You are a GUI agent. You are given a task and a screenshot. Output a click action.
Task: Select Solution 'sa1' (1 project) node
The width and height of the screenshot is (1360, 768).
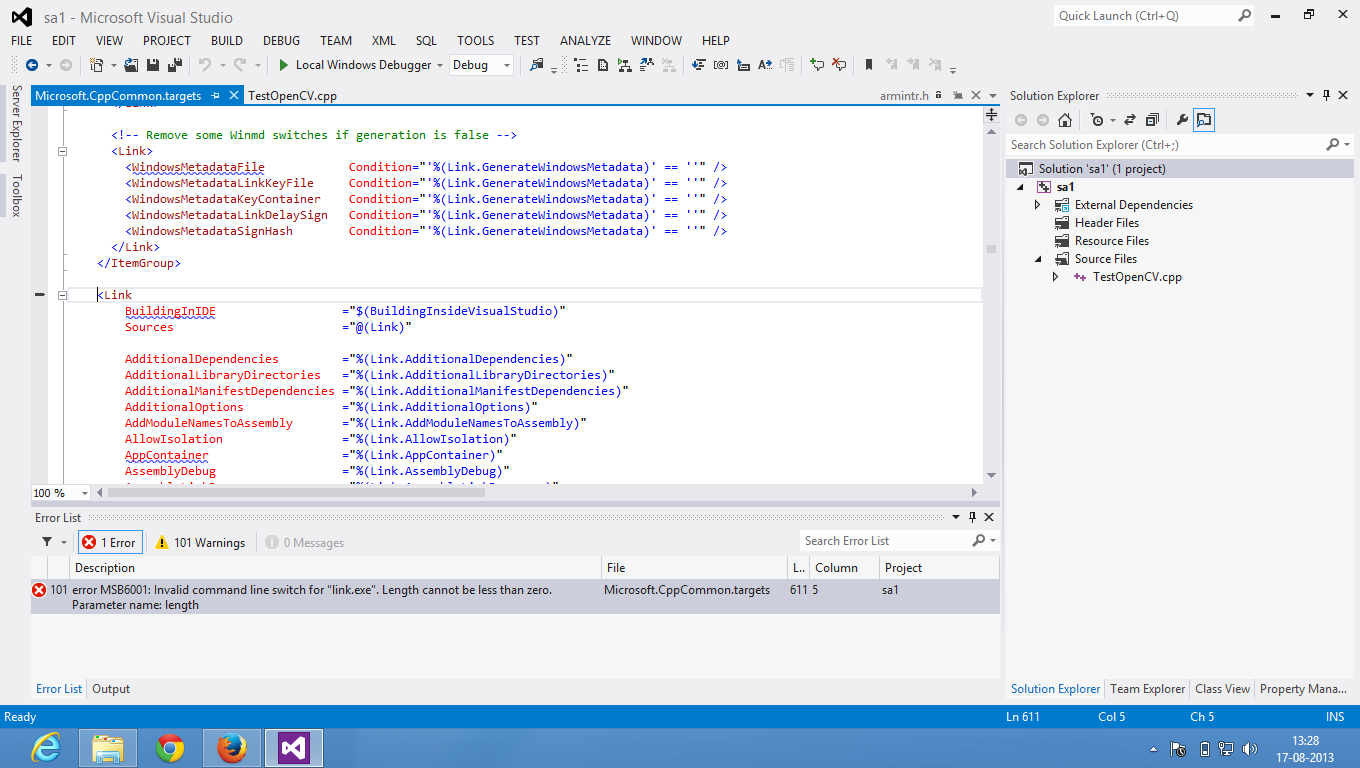(x=1101, y=169)
